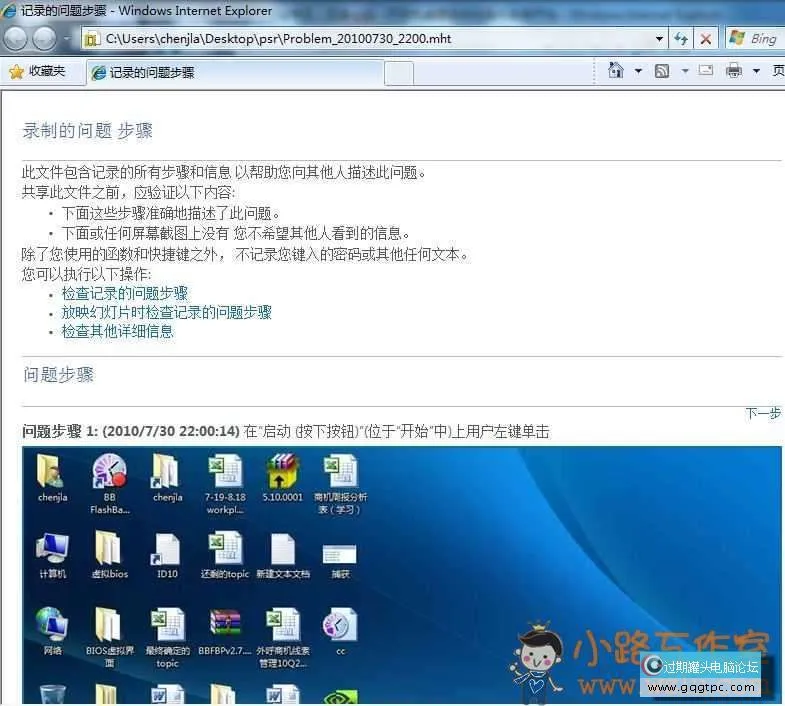This screenshot has width=785, height=706.
Task: Click the 下一步 next step link
Action: [763, 413]
